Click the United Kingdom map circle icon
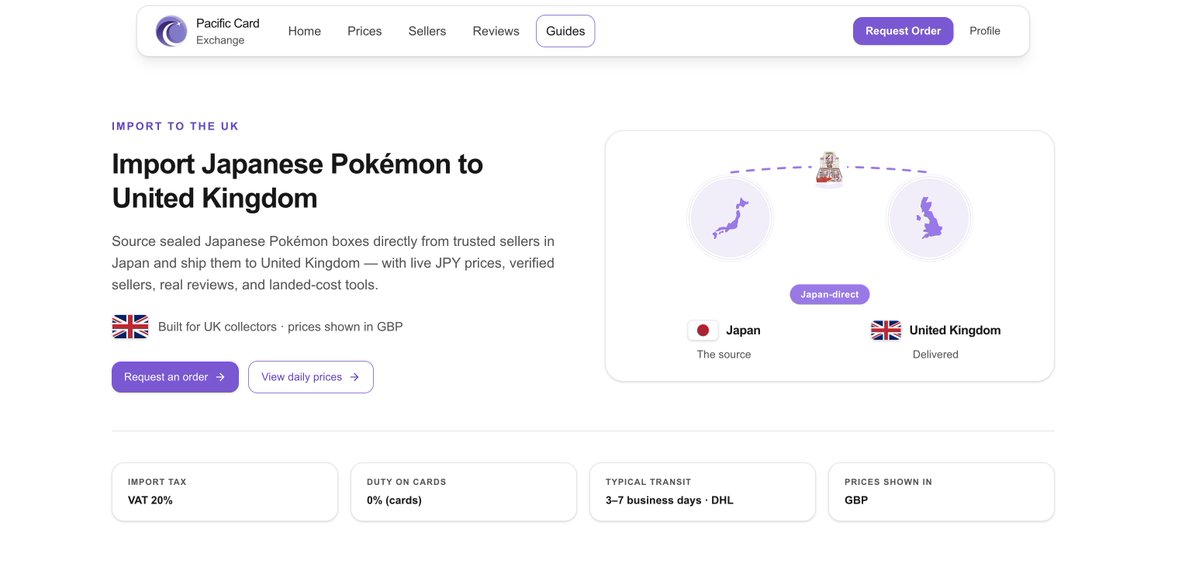 (x=929, y=218)
